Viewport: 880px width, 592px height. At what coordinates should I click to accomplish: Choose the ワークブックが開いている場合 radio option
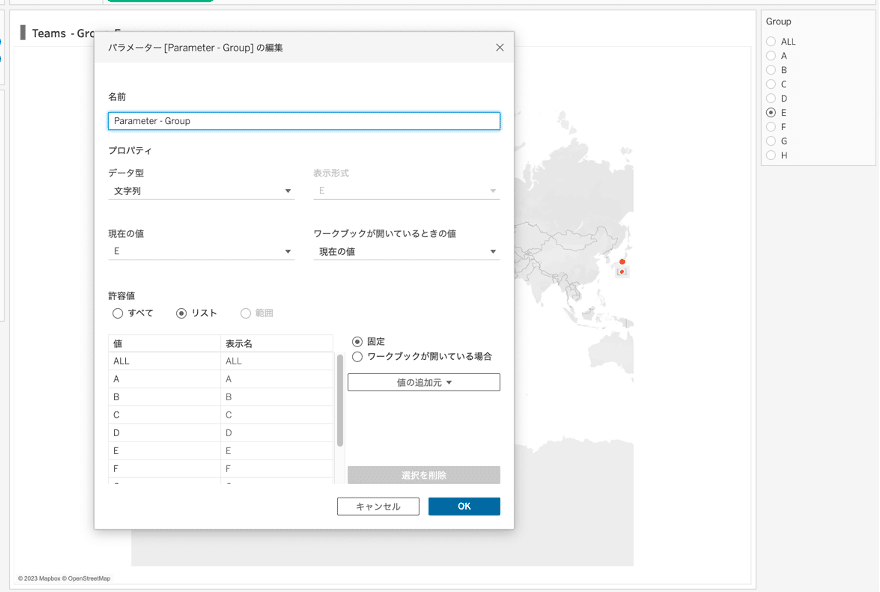(x=357, y=356)
